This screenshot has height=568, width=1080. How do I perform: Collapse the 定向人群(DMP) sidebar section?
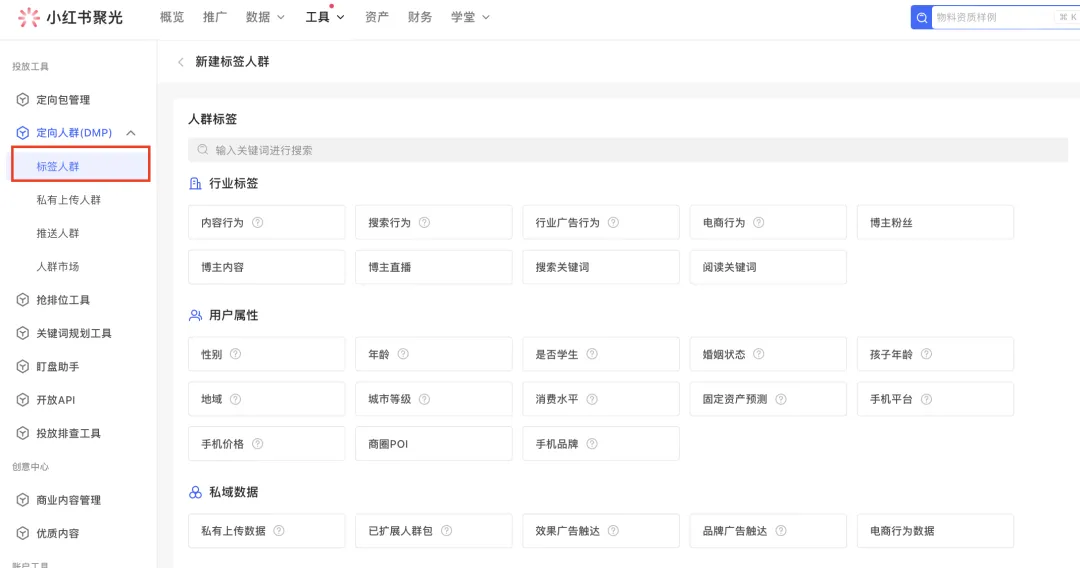click(x=131, y=133)
